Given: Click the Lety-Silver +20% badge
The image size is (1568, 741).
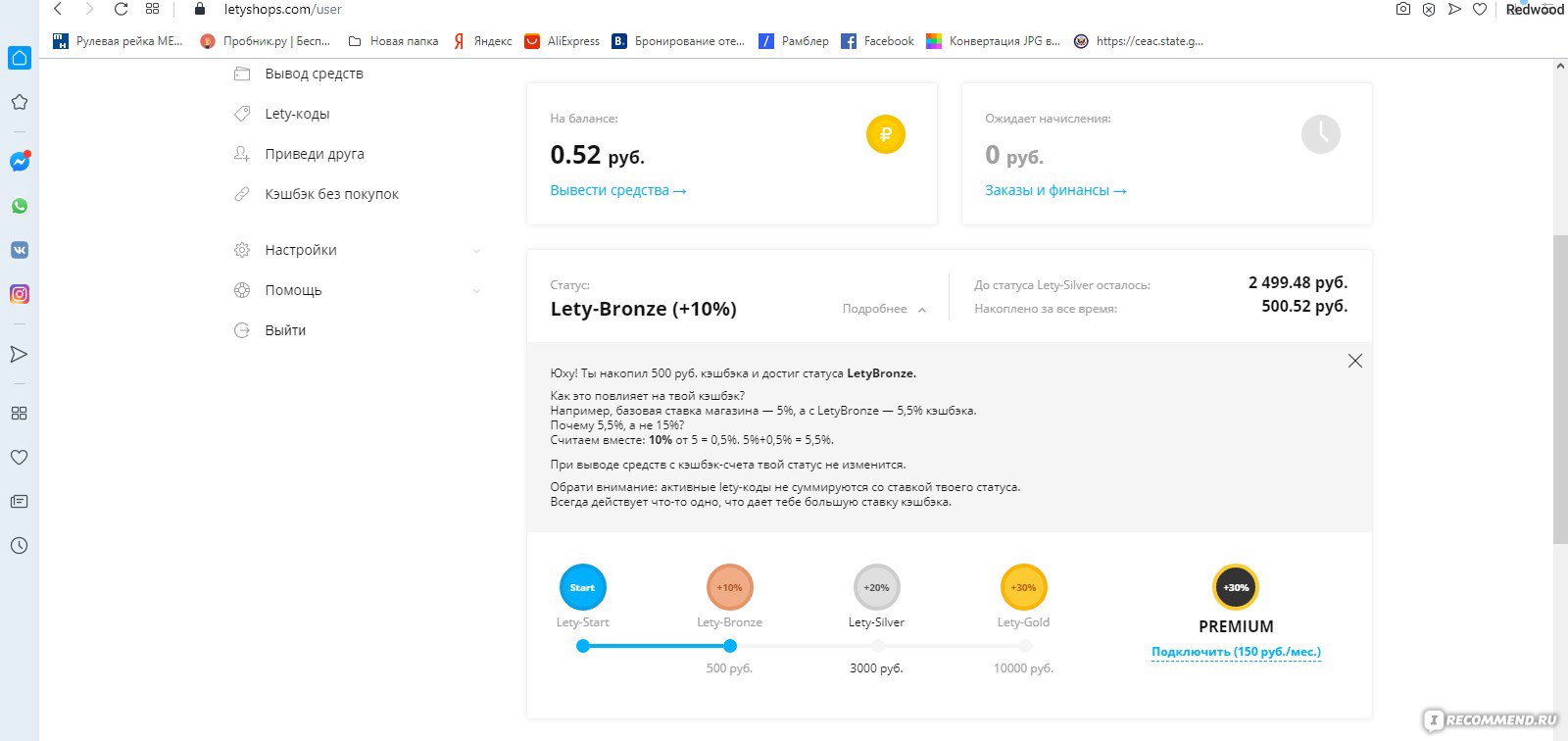Looking at the screenshot, I should click(877, 587).
